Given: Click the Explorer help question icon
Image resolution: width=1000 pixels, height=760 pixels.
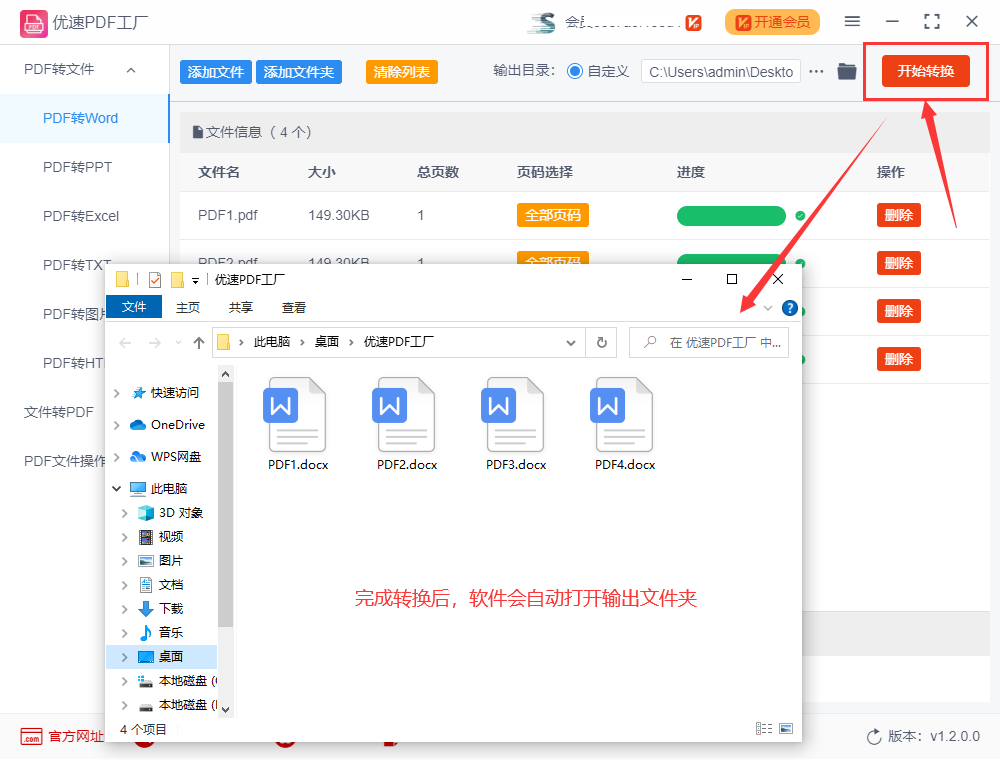Looking at the screenshot, I should (x=790, y=308).
